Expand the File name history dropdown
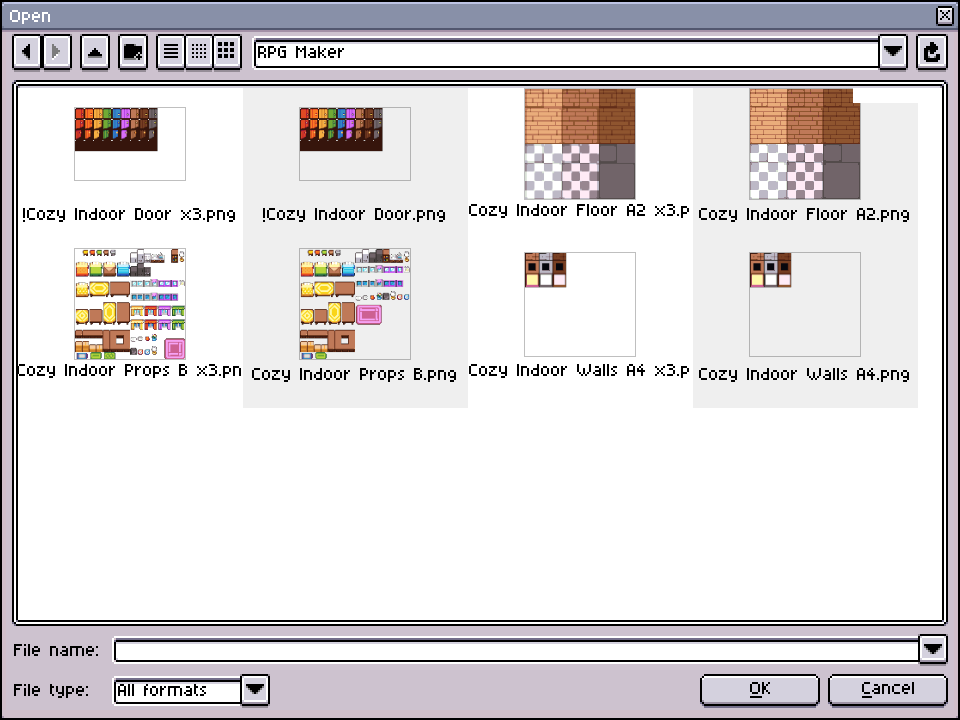 933,649
